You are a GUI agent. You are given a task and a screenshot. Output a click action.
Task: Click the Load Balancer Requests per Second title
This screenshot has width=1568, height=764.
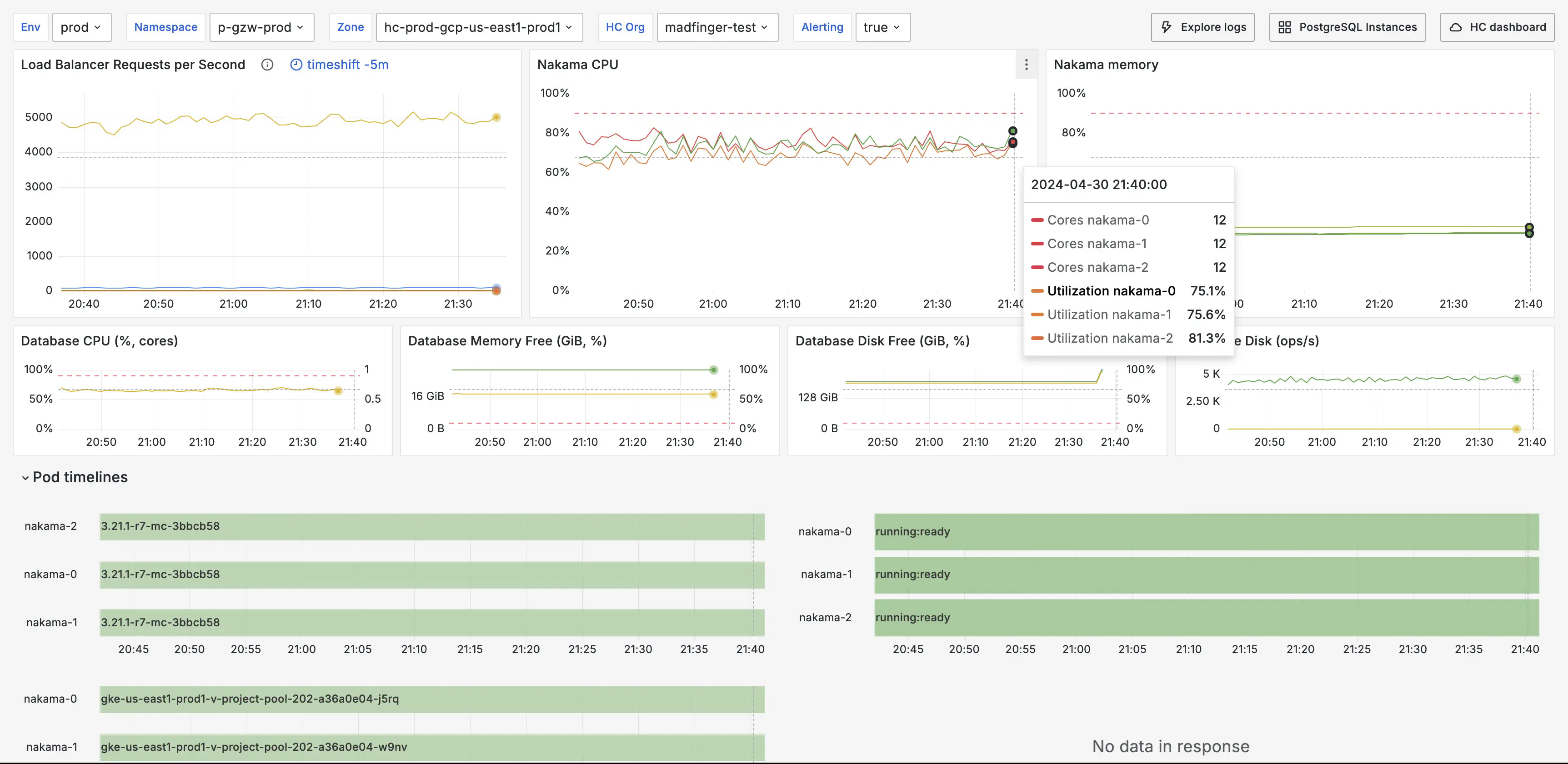click(x=133, y=65)
